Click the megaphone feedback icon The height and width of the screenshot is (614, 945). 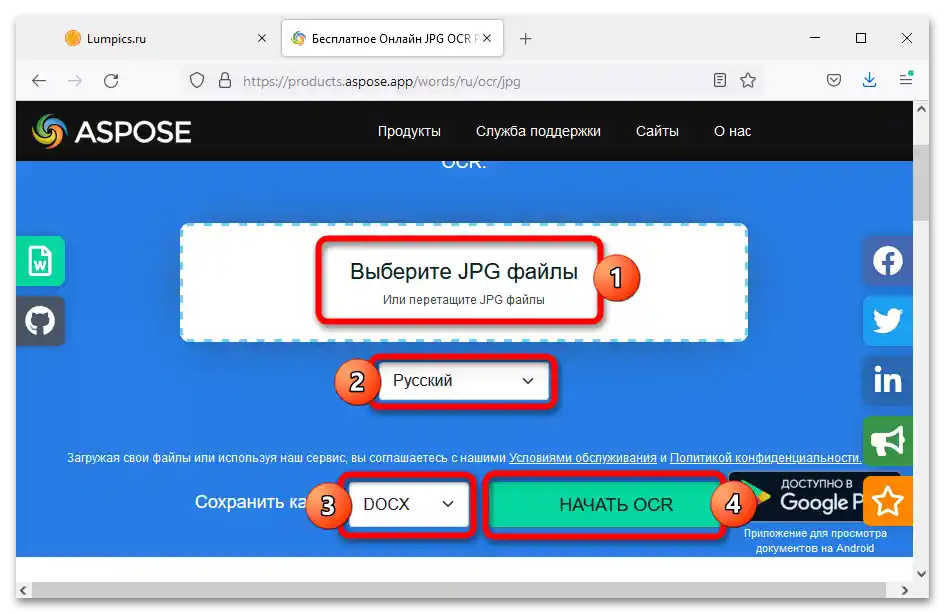[x=888, y=441]
